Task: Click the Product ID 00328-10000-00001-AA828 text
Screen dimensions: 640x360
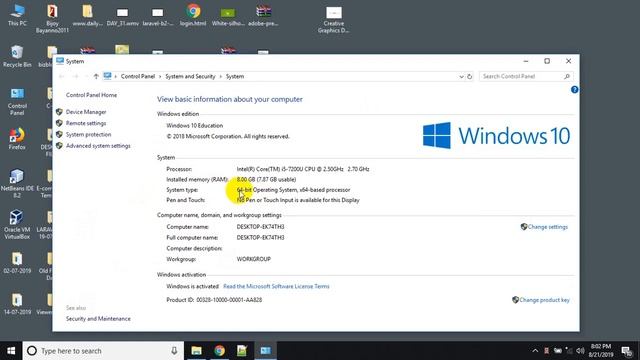Action: coord(214,300)
